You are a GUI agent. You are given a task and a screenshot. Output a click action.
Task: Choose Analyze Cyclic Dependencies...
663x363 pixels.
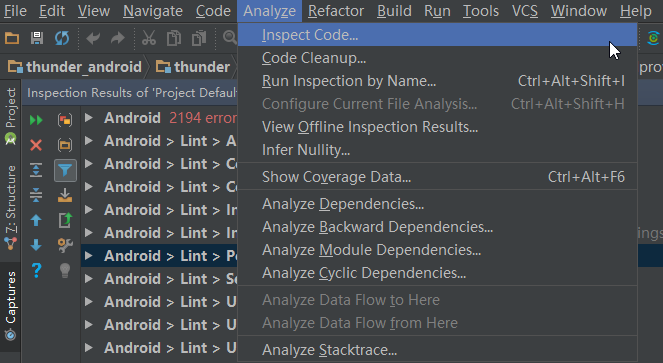437,273
